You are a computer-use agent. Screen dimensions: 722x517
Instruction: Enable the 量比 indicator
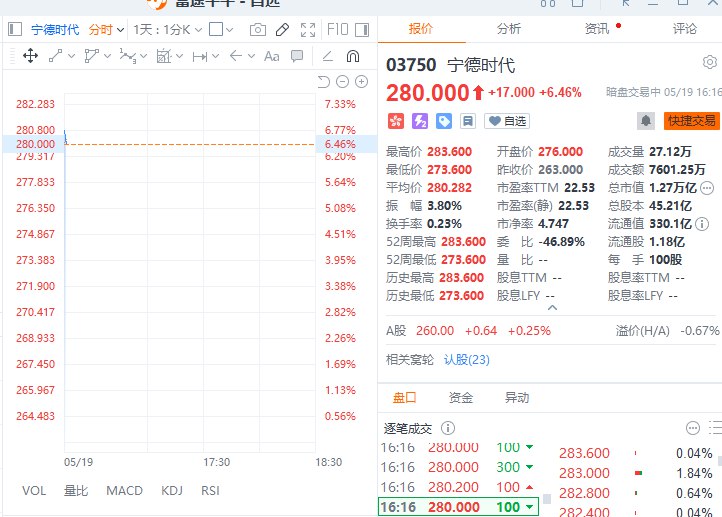click(x=76, y=491)
